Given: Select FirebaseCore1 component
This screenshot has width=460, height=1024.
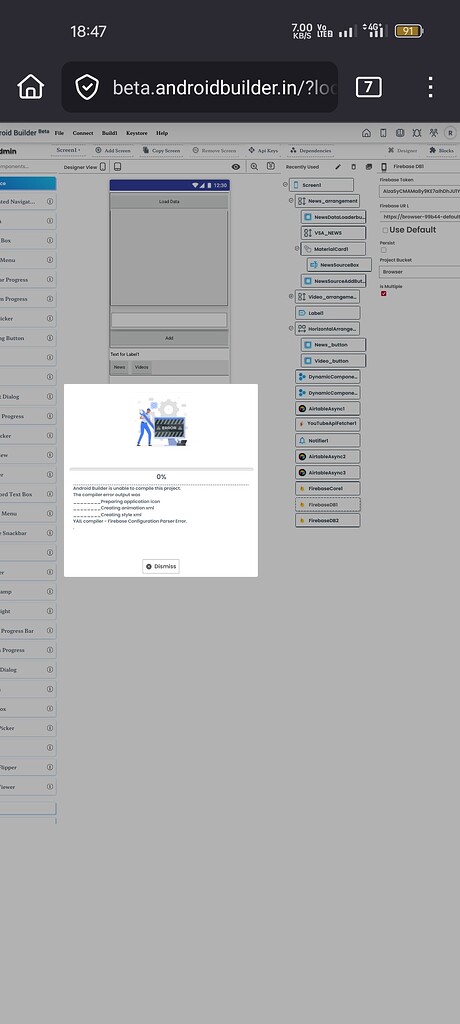Looking at the screenshot, I should [x=327, y=488].
